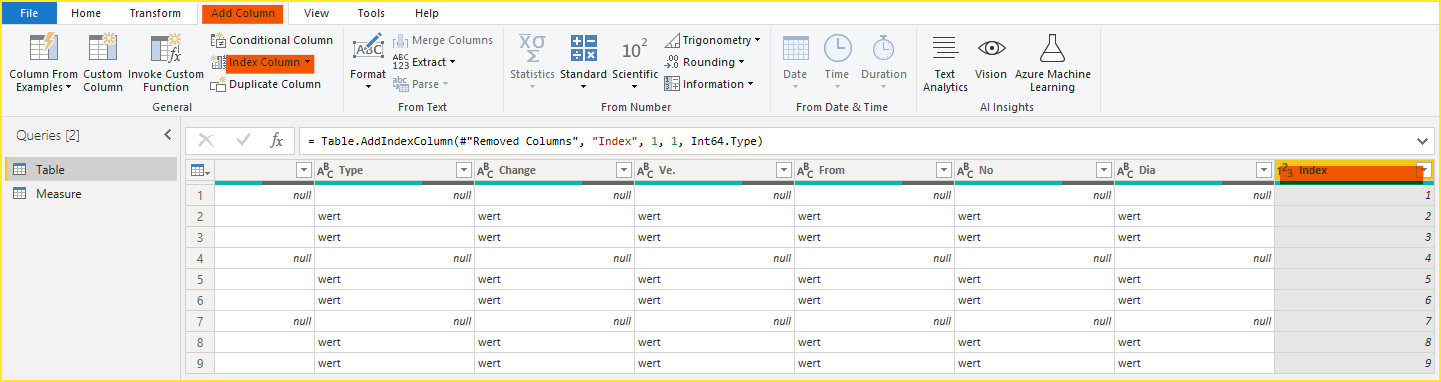Switch to the View tab
The height and width of the screenshot is (382, 1441).
(316, 13)
